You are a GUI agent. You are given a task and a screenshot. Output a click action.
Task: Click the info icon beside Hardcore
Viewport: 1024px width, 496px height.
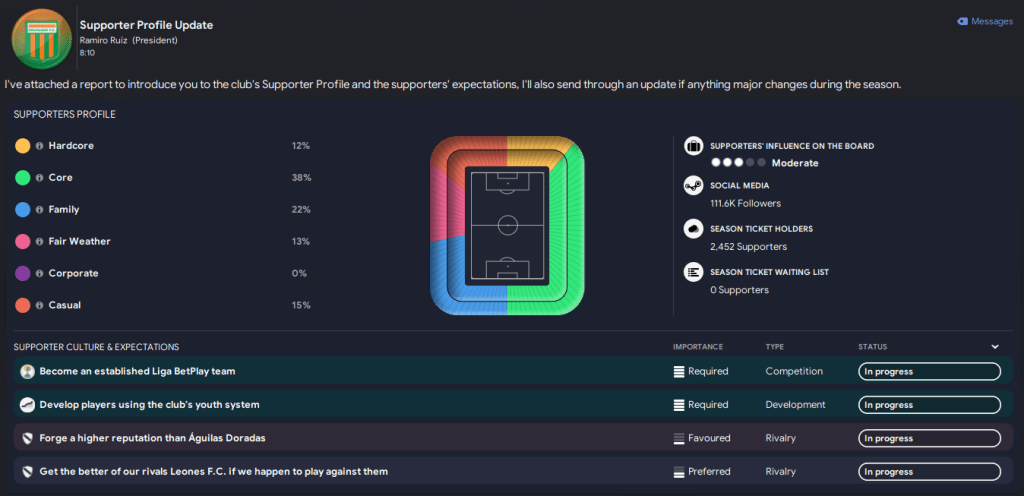click(40, 146)
